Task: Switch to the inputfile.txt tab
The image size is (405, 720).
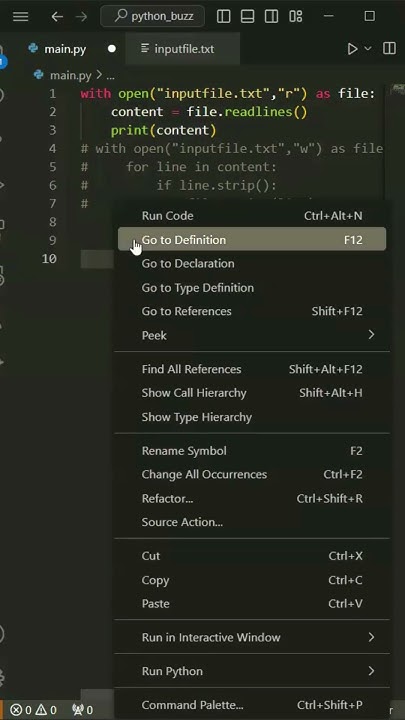Action: click(183, 49)
